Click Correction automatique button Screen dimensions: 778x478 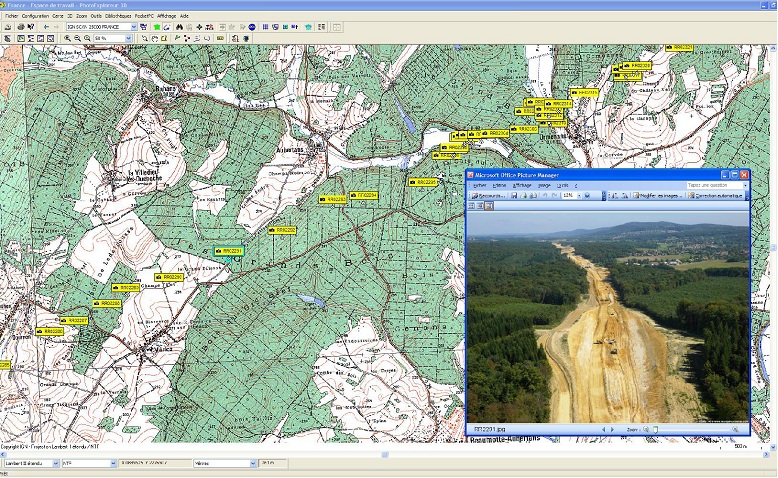715,196
